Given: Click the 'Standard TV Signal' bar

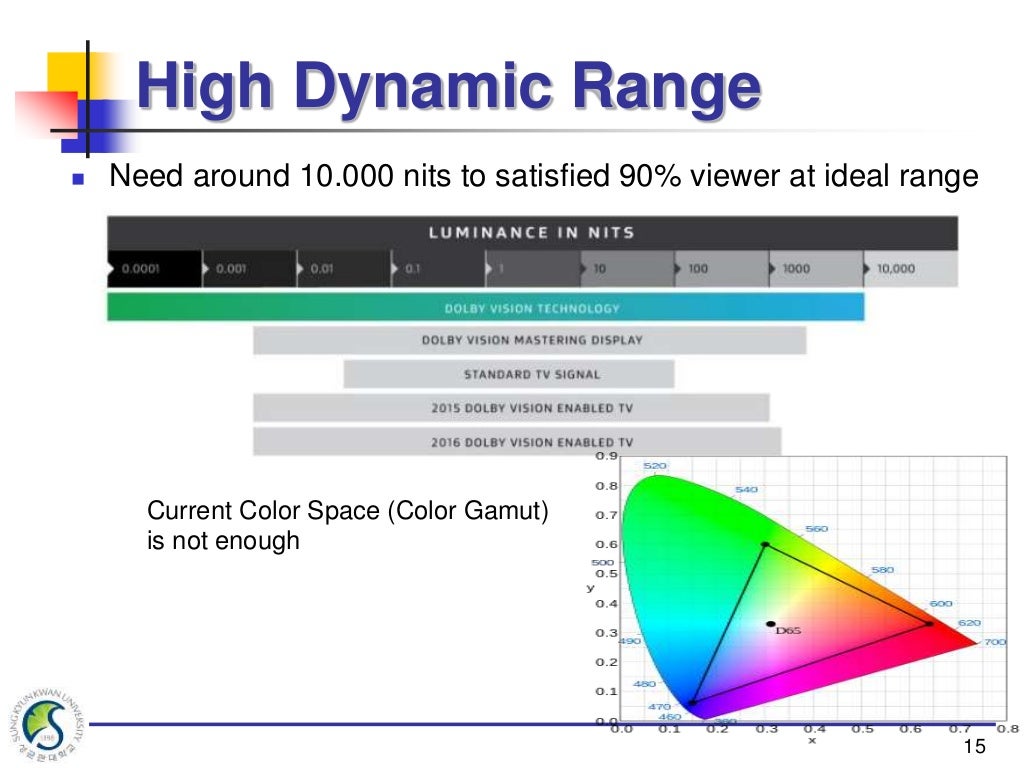Looking at the screenshot, I should pos(509,374).
